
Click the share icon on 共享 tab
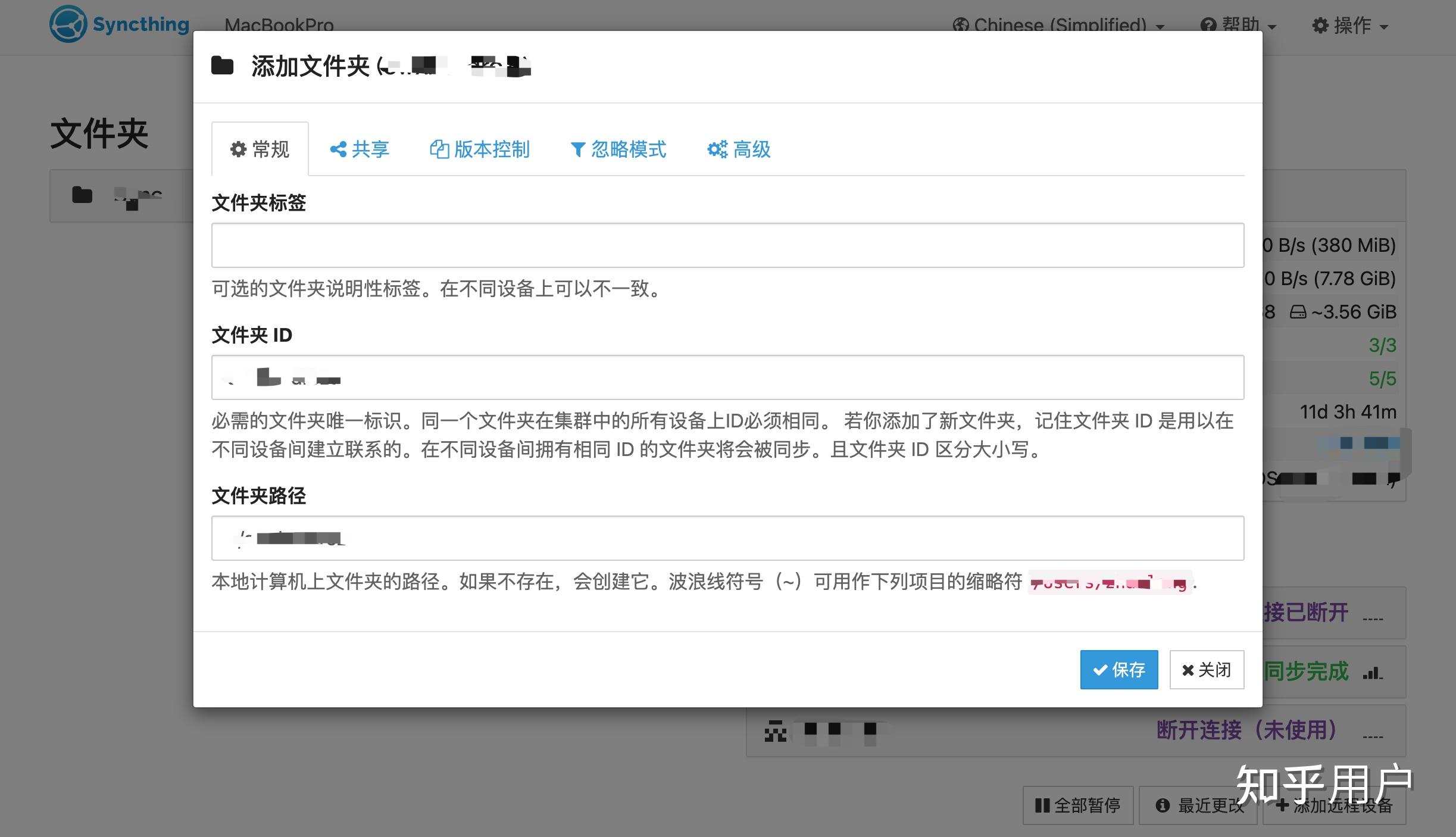338,149
